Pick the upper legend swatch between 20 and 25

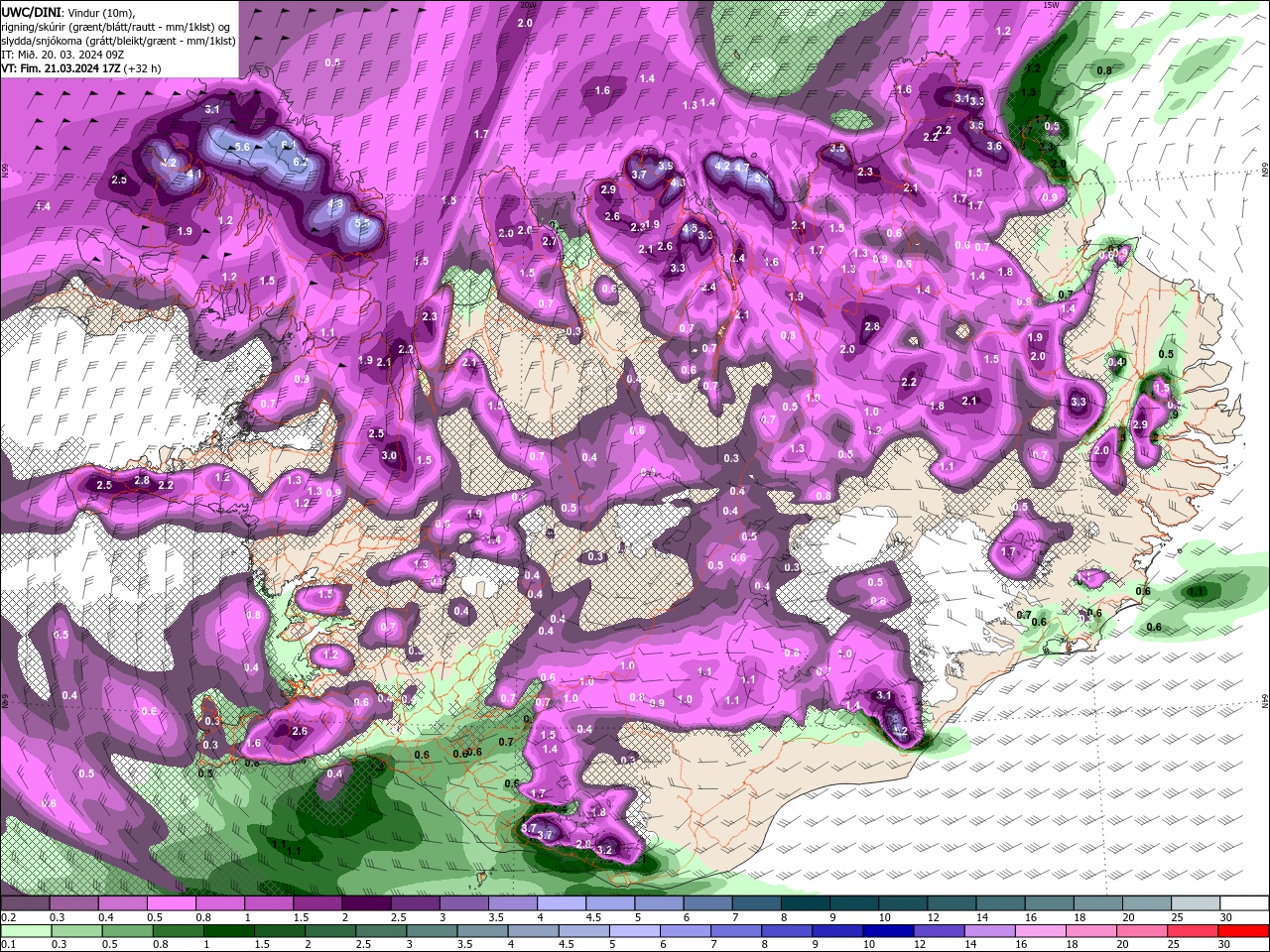[1147, 902]
